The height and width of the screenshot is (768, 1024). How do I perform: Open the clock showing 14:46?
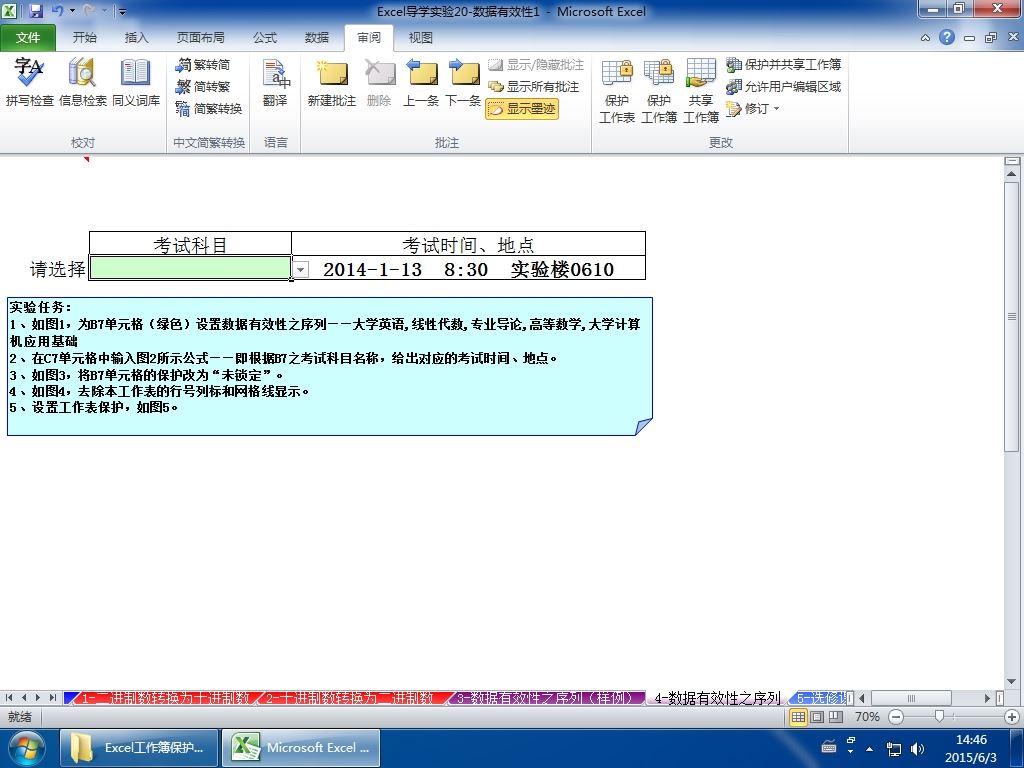tap(971, 748)
